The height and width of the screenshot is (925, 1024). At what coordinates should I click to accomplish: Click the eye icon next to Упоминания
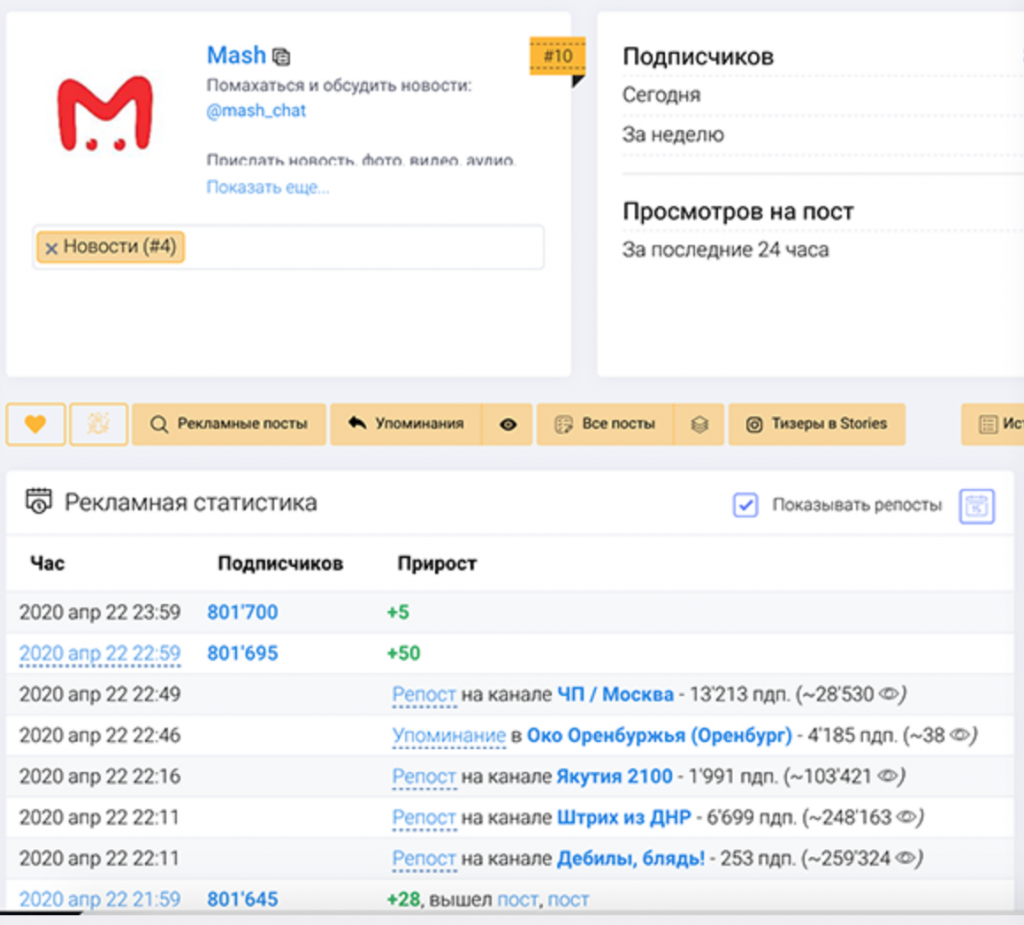pyautogui.click(x=508, y=425)
